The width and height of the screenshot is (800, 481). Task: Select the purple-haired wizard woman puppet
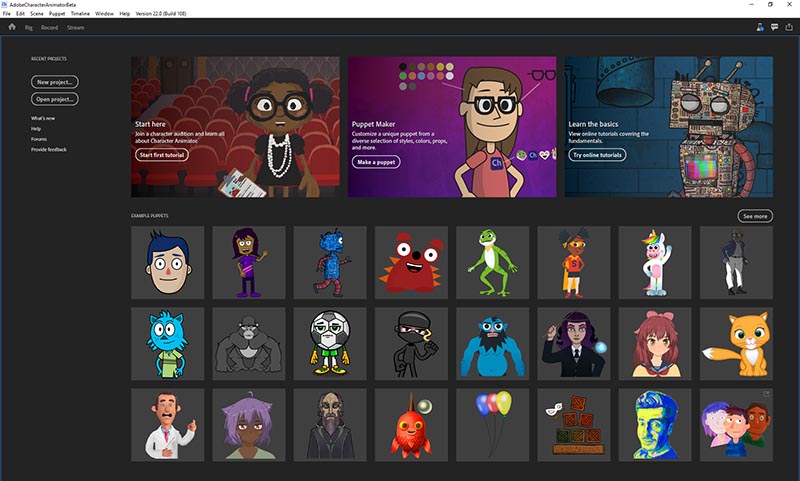(573, 344)
